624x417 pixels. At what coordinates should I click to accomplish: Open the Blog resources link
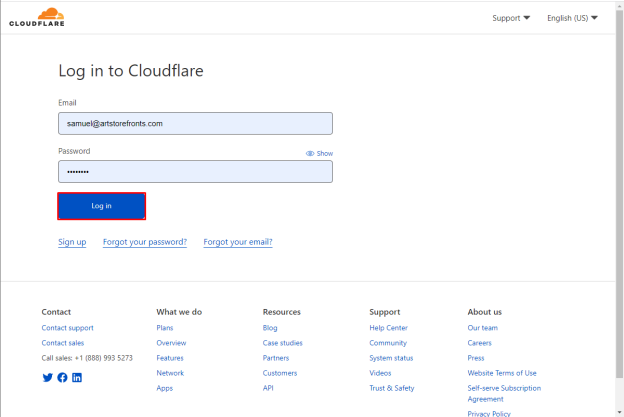click(x=270, y=328)
